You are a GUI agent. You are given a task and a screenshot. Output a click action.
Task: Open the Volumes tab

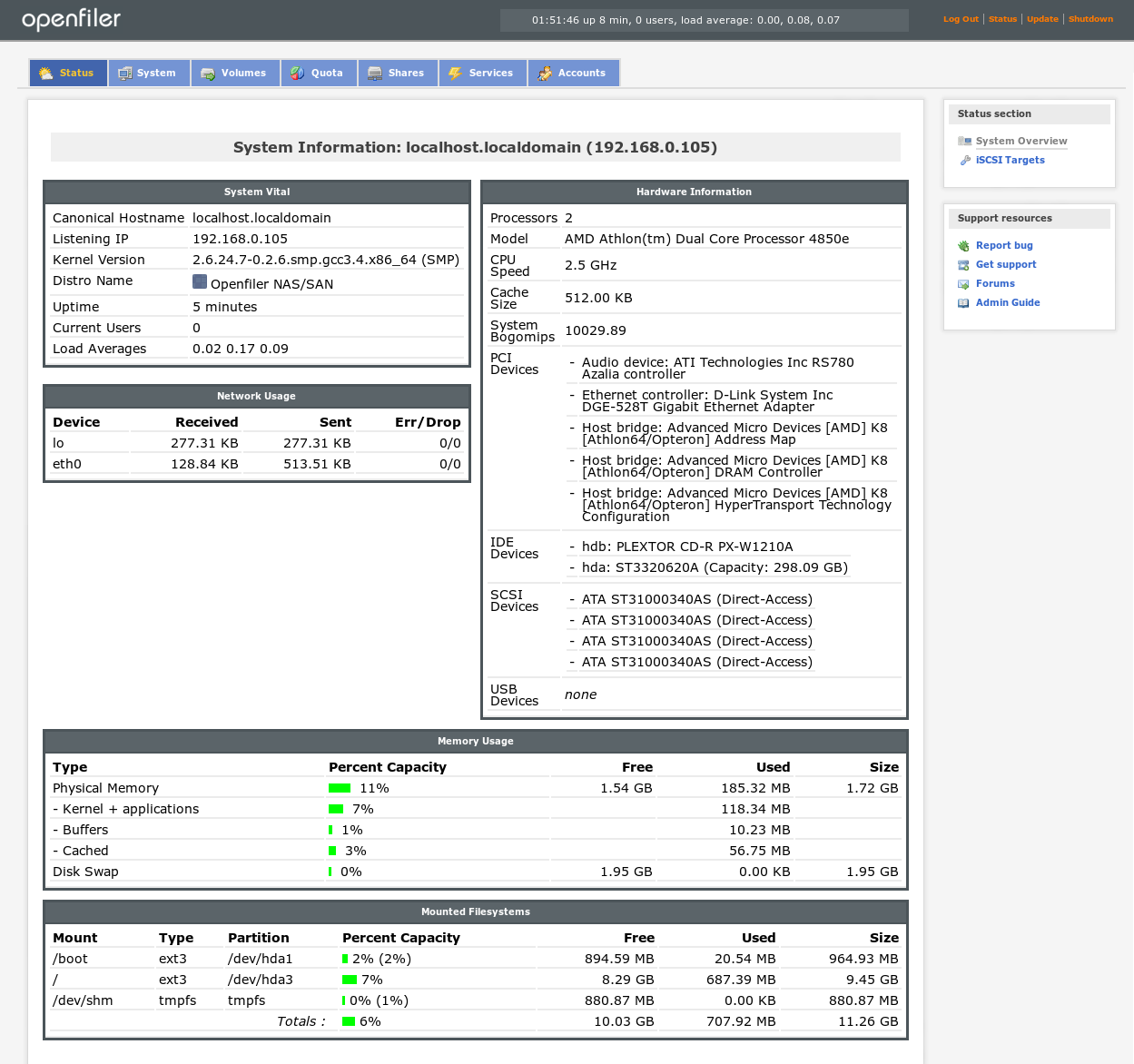[243, 74]
